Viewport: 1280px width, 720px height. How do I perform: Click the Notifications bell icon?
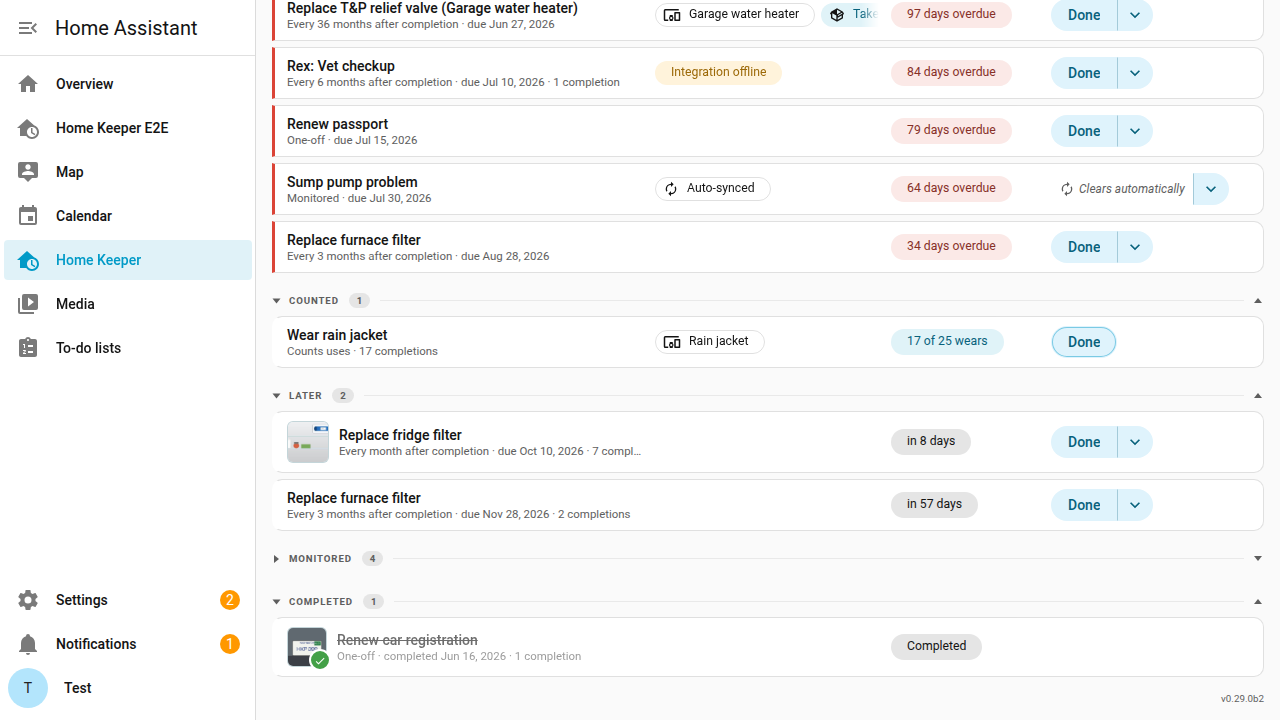click(28, 644)
